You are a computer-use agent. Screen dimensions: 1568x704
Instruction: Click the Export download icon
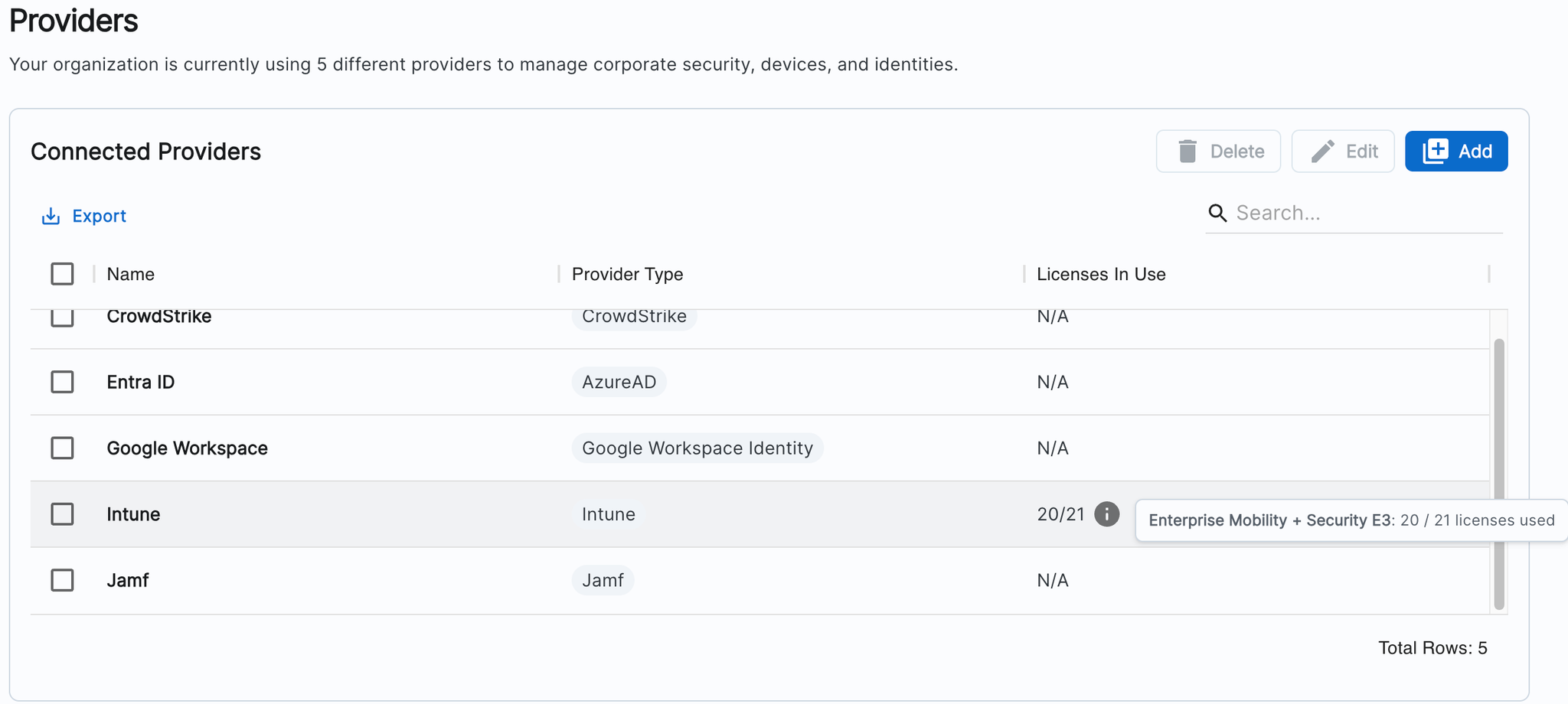(x=51, y=217)
